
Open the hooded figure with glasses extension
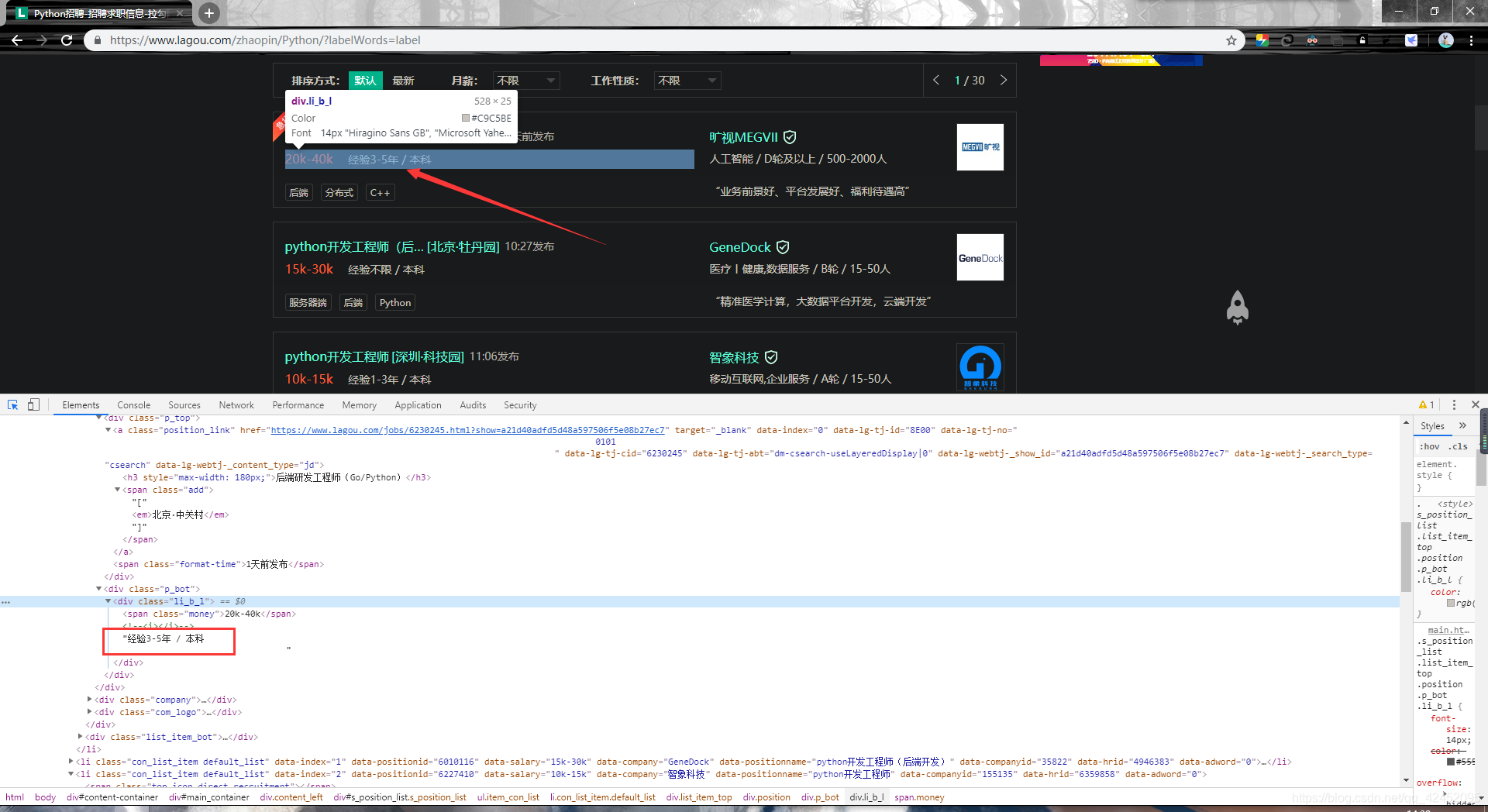1312,40
